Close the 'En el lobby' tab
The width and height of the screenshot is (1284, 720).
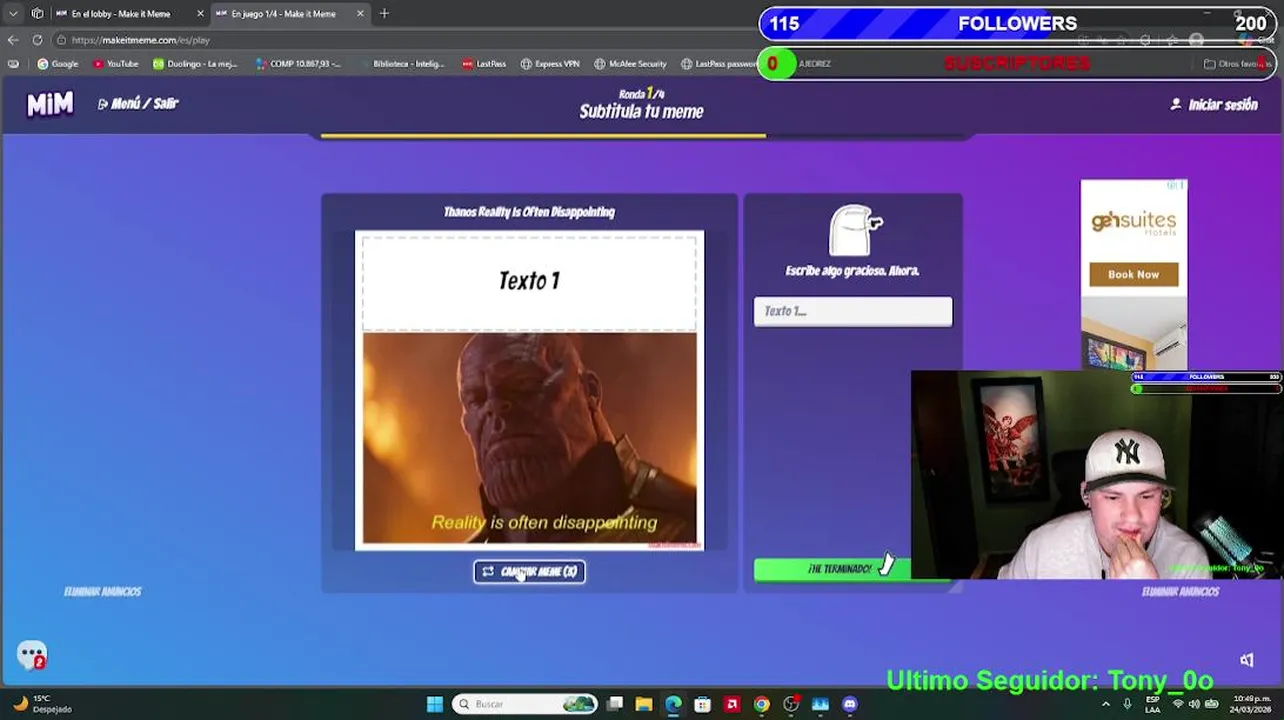click(x=200, y=14)
